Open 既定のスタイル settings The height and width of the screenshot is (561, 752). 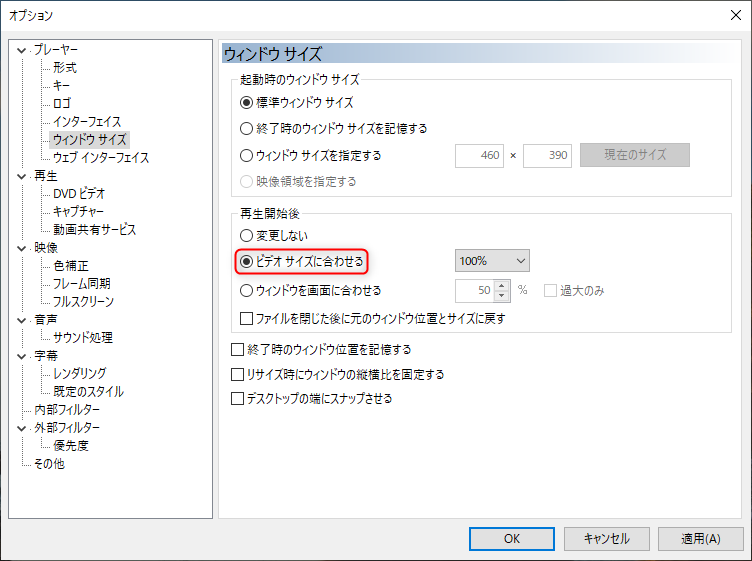pos(88,391)
